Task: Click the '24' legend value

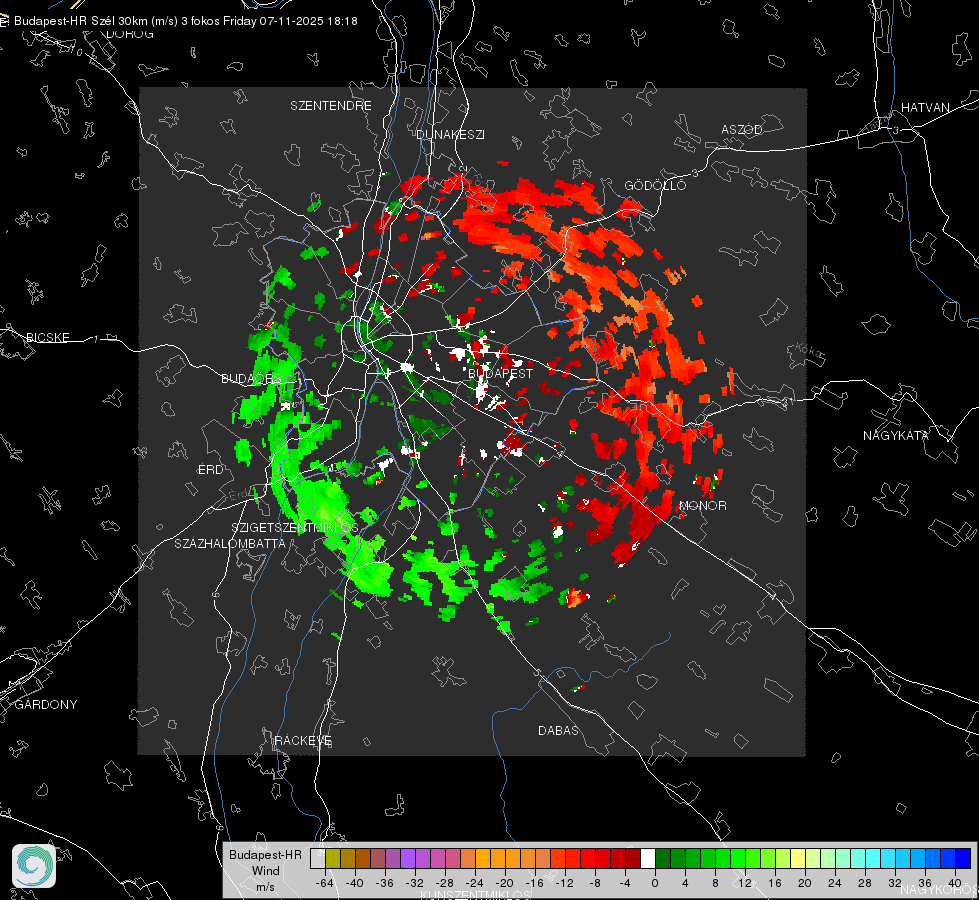Action: (x=835, y=883)
